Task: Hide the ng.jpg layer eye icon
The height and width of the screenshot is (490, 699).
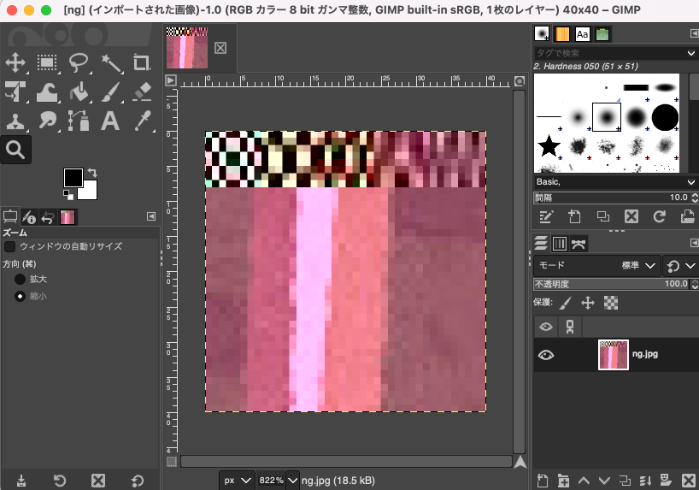Action: tap(546, 355)
